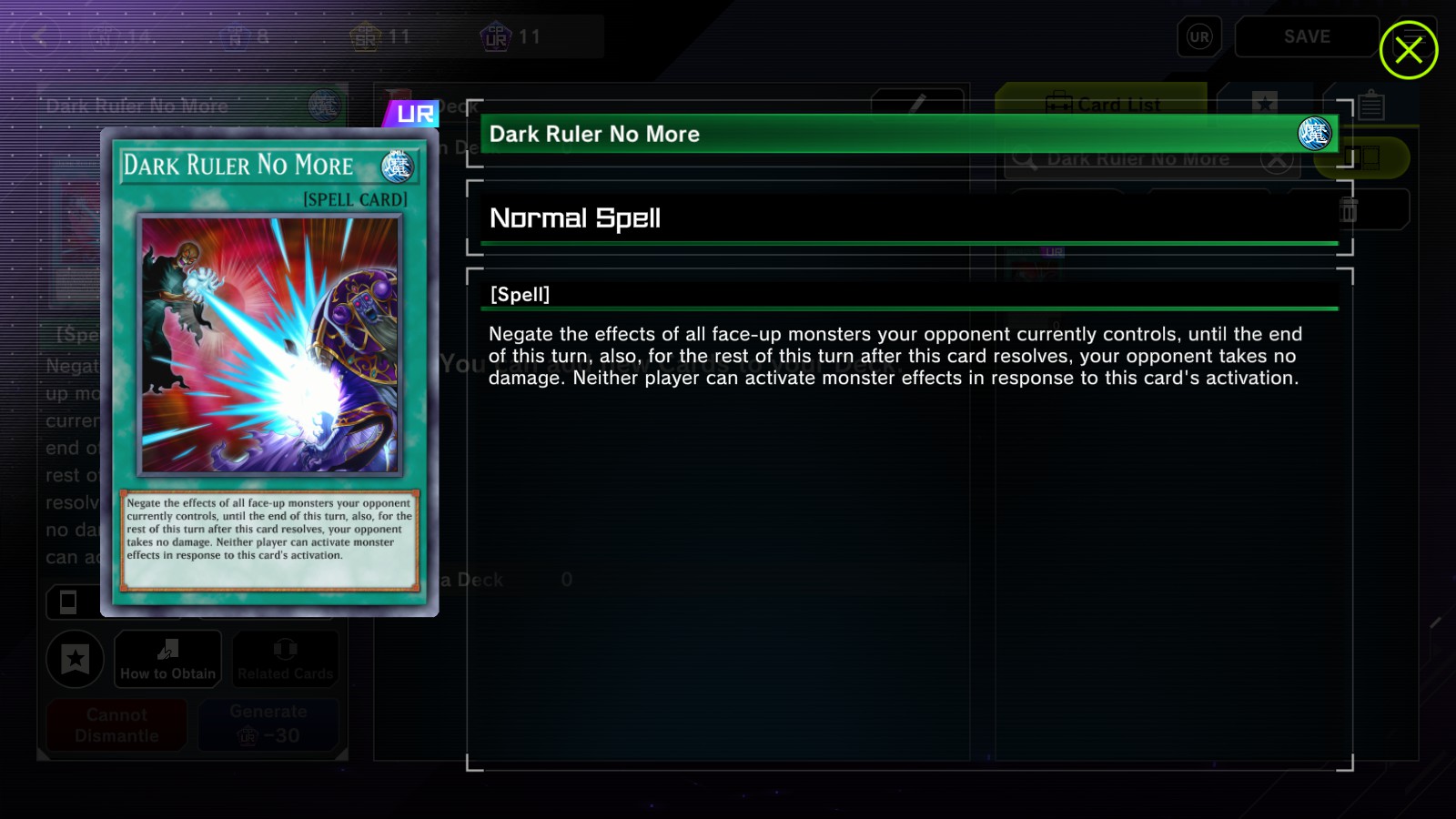Go back using the top-left arrow
This screenshot has height=819, width=1456.
click(x=40, y=36)
